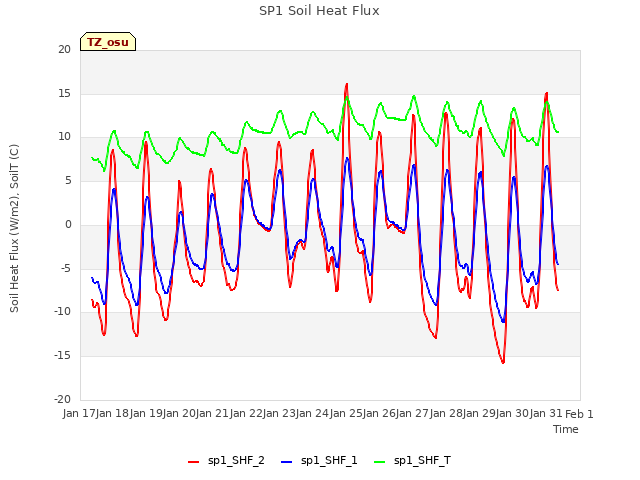Image resolution: width=640 pixels, height=480 pixels.
Task: Click the y-axis tick label 5
Action: [x=68, y=181]
